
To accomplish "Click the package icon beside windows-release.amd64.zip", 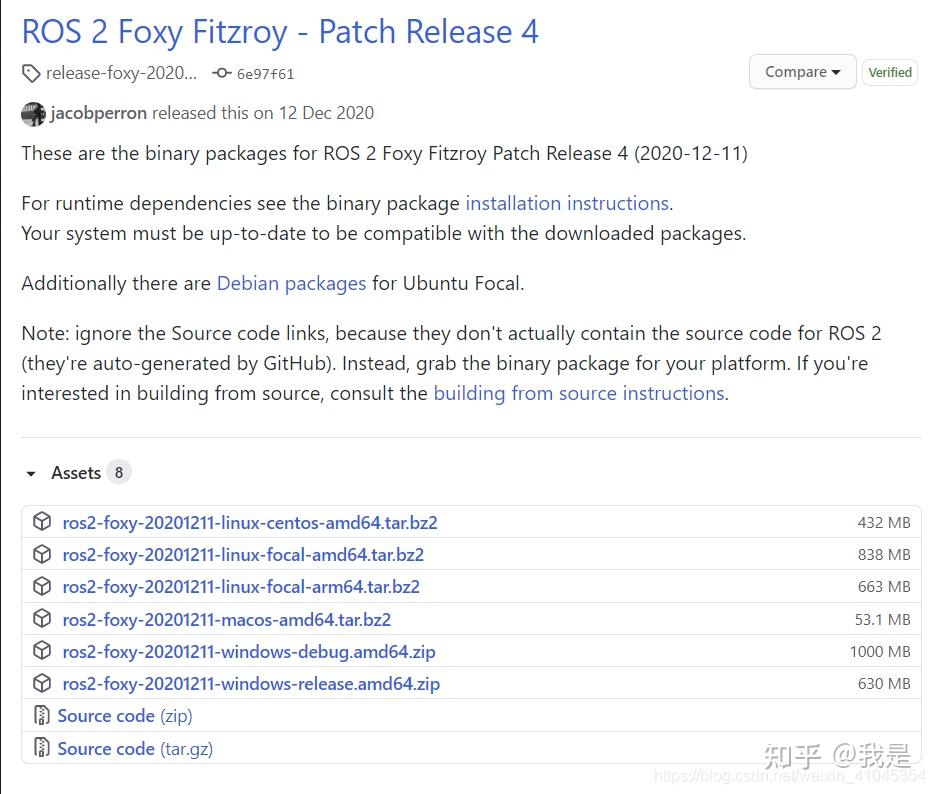I will pyautogui.click(x=41, y=683).
